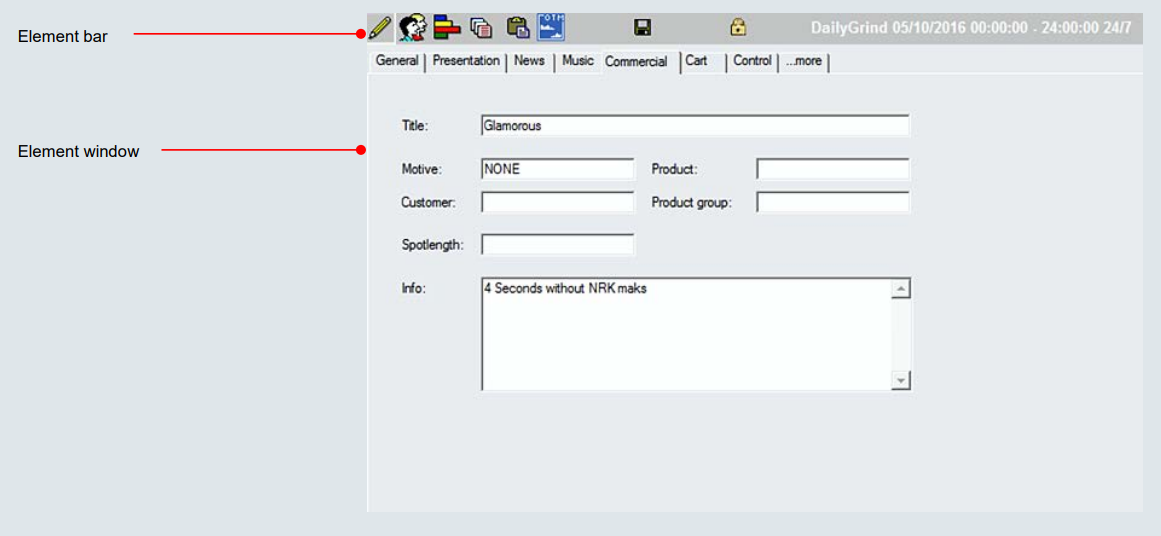Open the Cart tab
The width and height of the screenshot is (1161, 536).
tap(696, 61)
